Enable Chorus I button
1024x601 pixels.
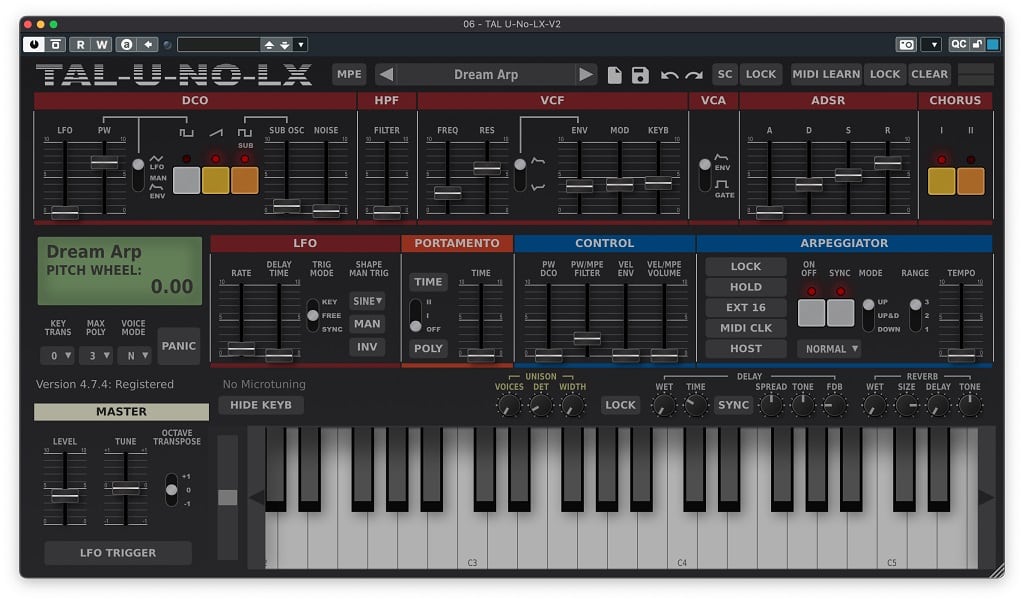pos(941,181)
